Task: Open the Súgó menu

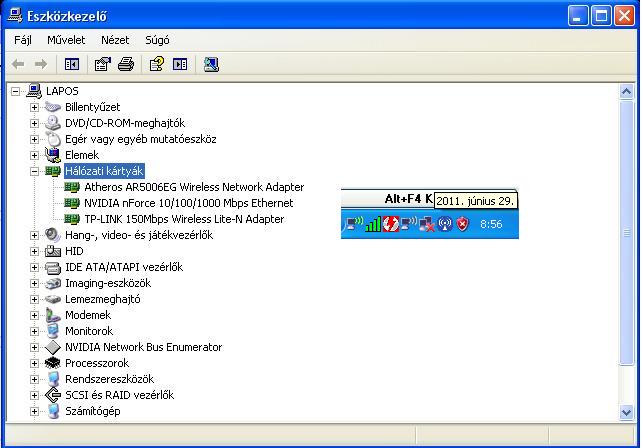Action: (157, 40)
